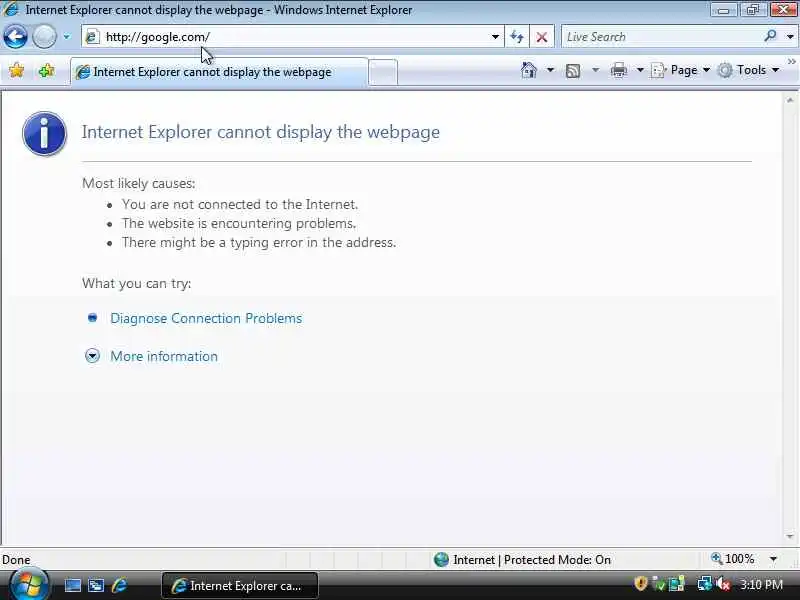Screen dimensions: 800x600
Task: Open the Windows Start menu
Action: pos(29,584)
